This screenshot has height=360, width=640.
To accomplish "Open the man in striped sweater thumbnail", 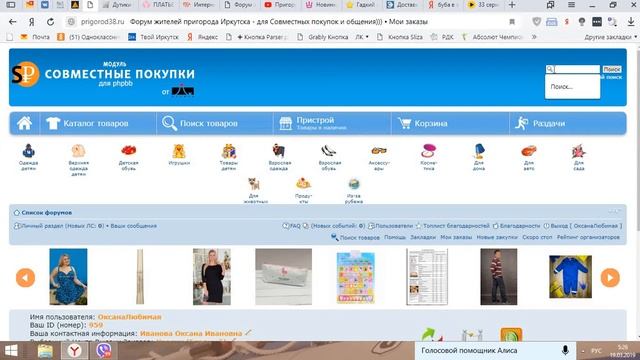I will pyautogui.click(x=498, y=277).
